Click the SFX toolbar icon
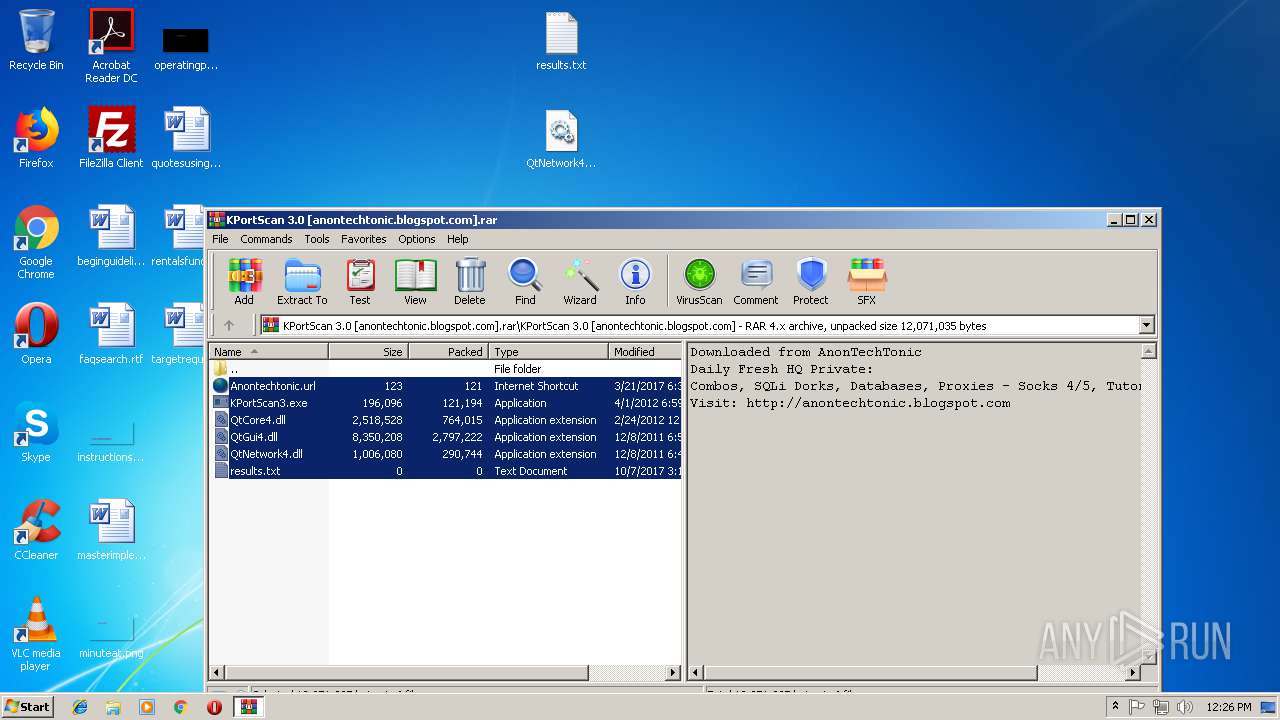 (866, 281)
